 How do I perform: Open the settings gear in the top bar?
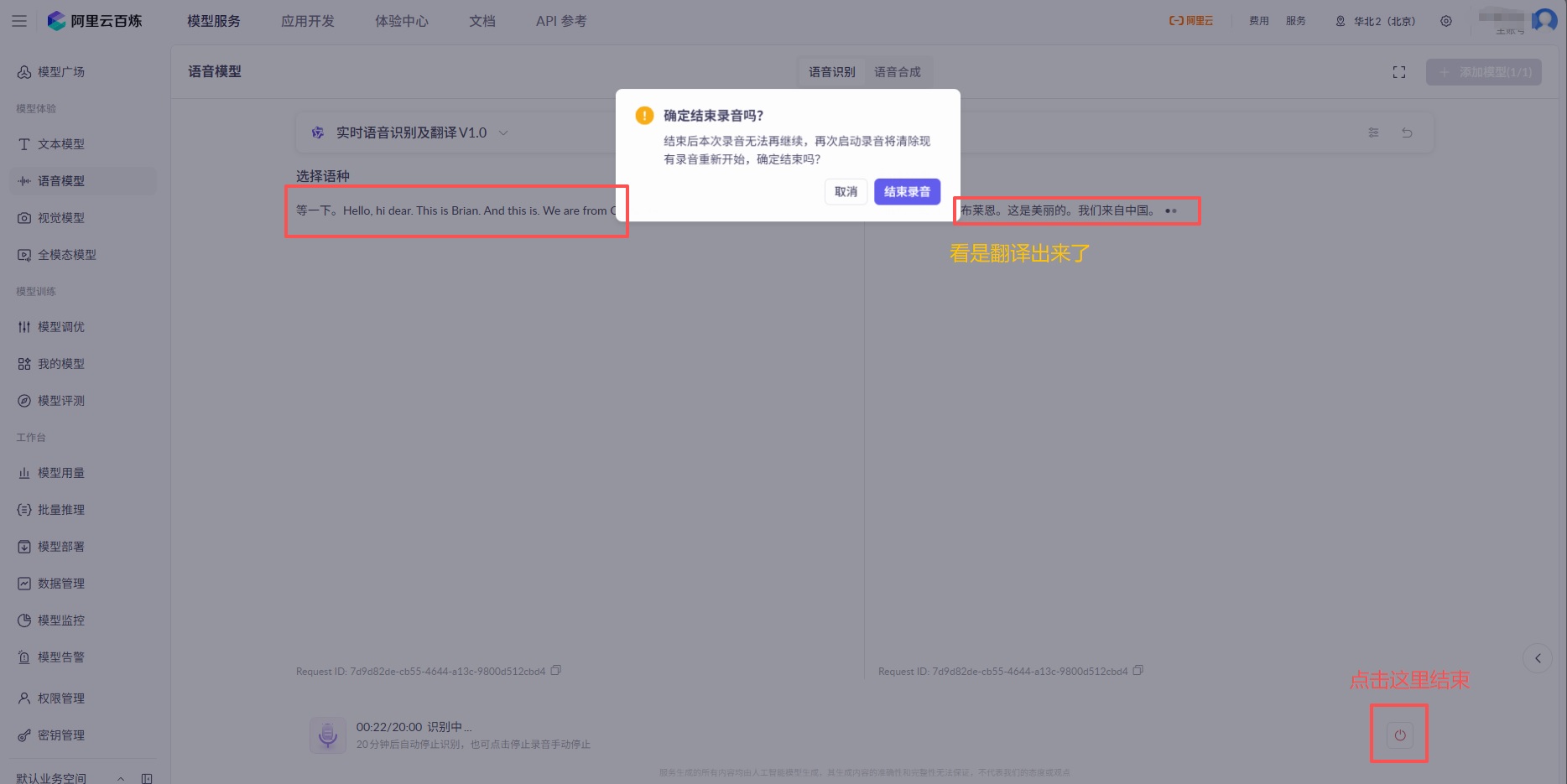[x=1446, y=21]
